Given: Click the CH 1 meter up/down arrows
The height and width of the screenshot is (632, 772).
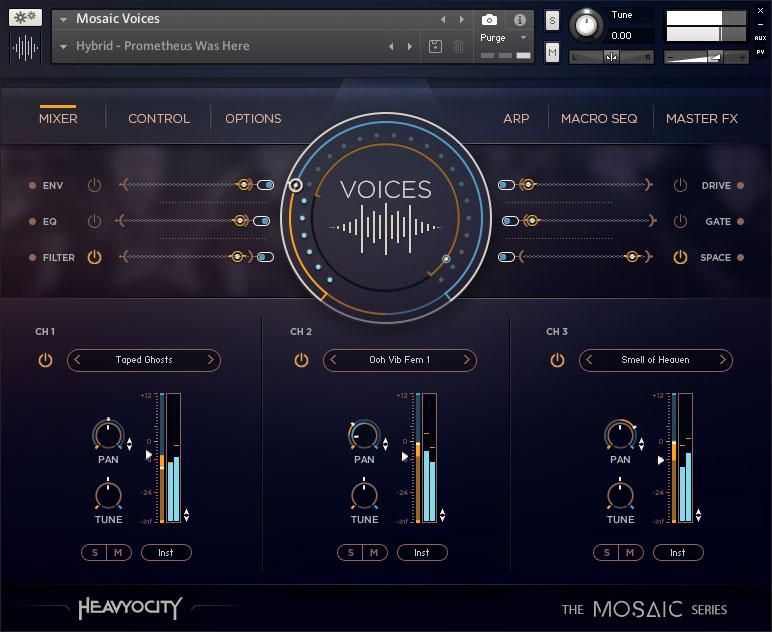Looking at the screenshot, I should 187,515.
